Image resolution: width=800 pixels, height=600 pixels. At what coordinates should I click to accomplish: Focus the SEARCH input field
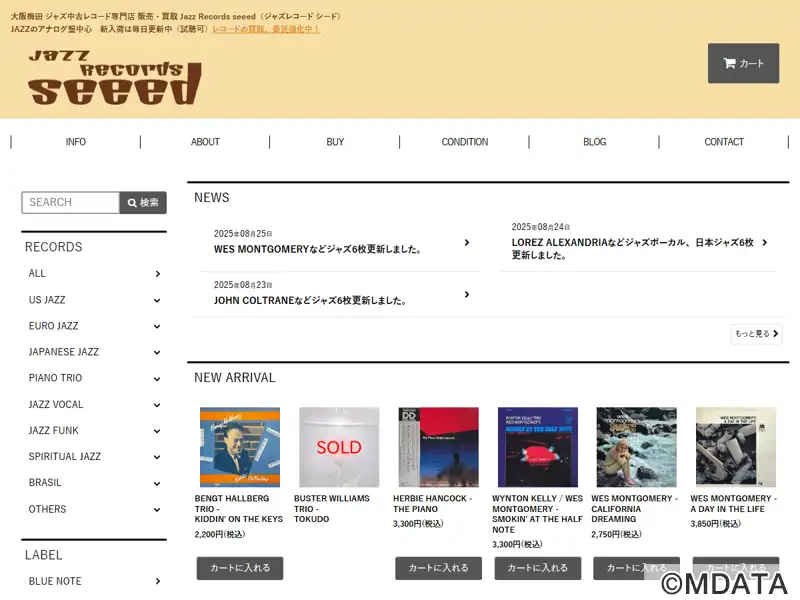(70, 203)
